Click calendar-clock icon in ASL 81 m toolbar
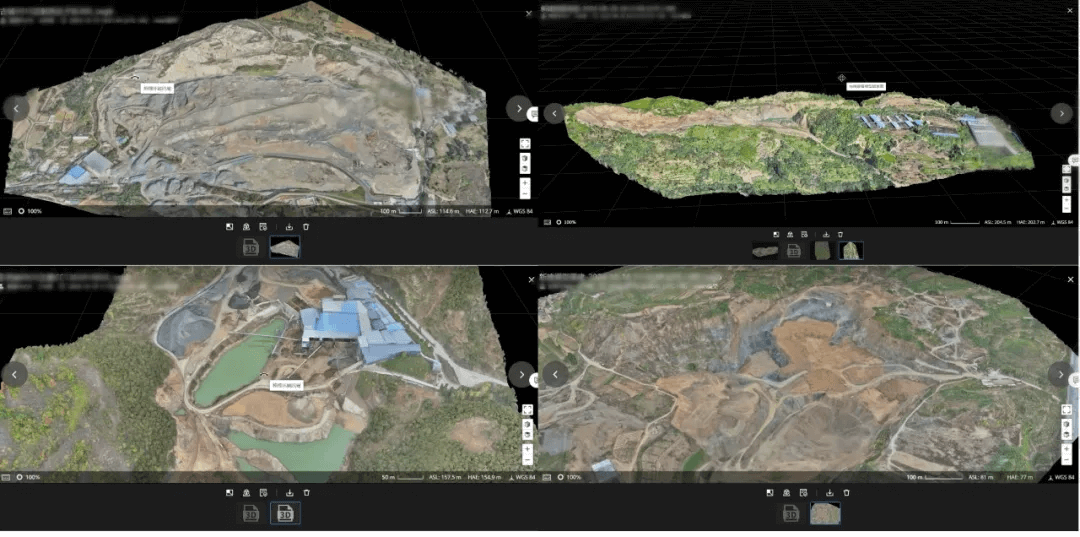This screenshot has width=1080, height=537. pyautogui.click(x=803, y=493)
